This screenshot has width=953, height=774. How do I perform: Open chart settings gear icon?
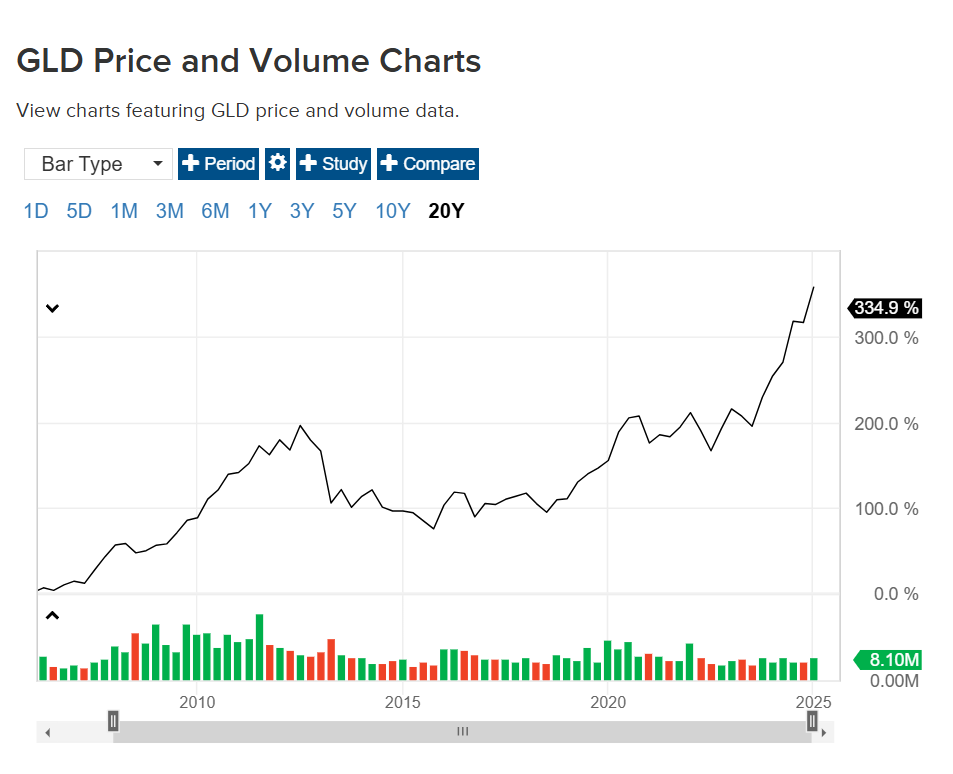(277, 164)
